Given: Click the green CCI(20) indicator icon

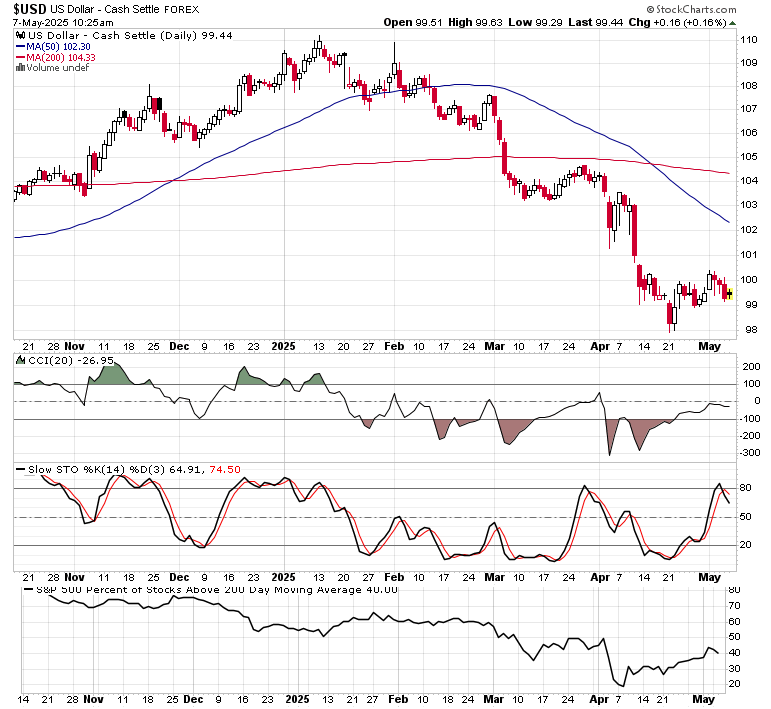Looking at the screenshot, I should pyautogui.click(x=21, y=360).
